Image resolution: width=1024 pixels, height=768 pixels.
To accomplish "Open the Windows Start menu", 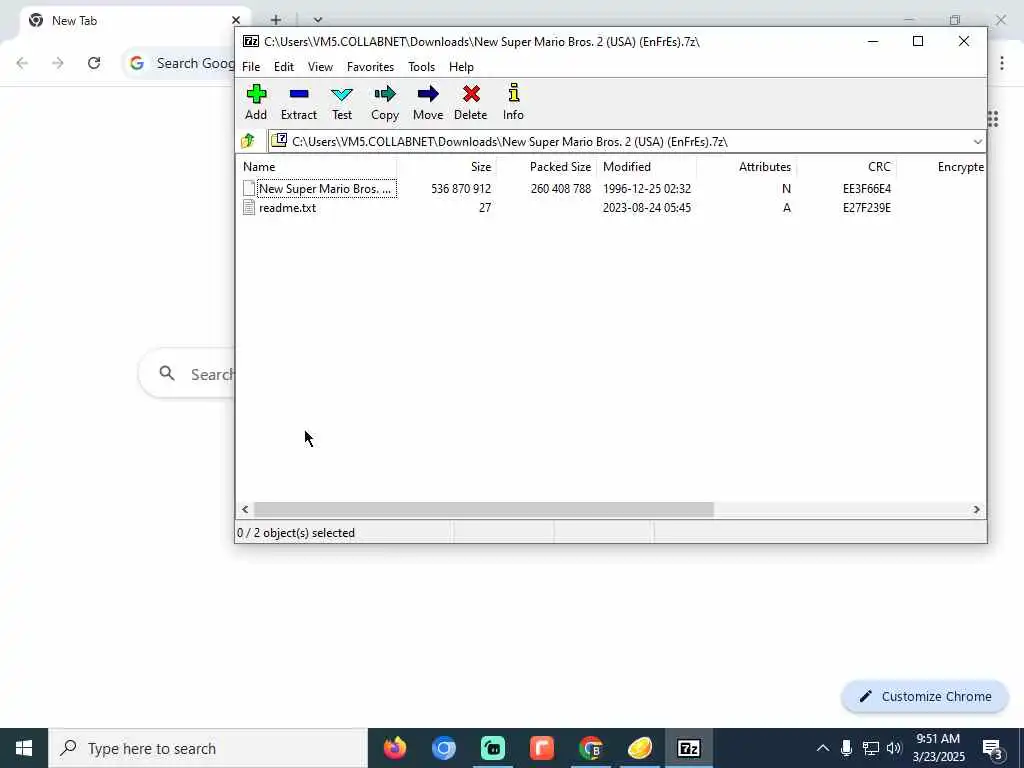I will (x=24, y=748).
